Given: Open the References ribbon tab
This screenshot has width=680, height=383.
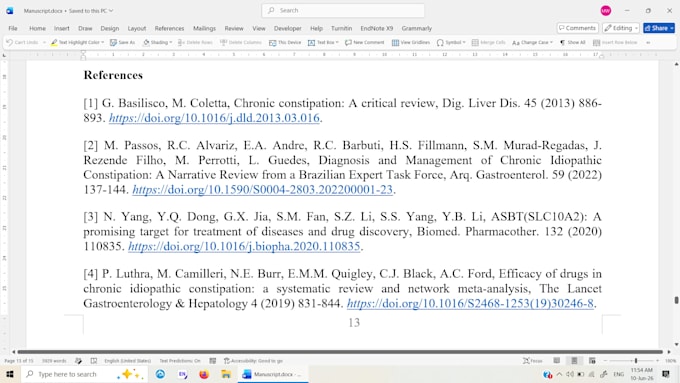Looking at the screenshot, I should pos(169,28).
